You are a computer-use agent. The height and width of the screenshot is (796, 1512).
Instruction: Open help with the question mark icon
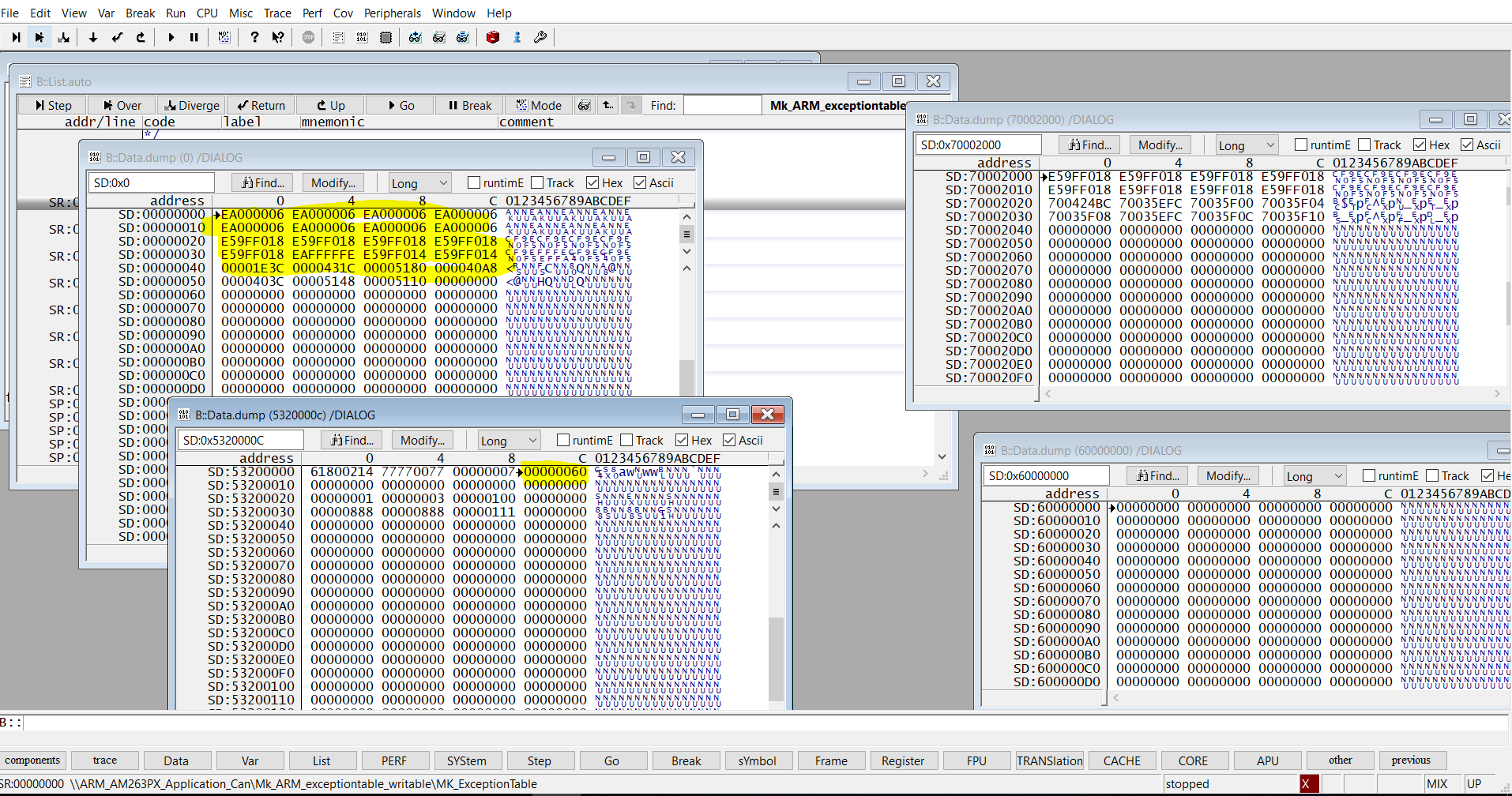(x=254, y=37)
